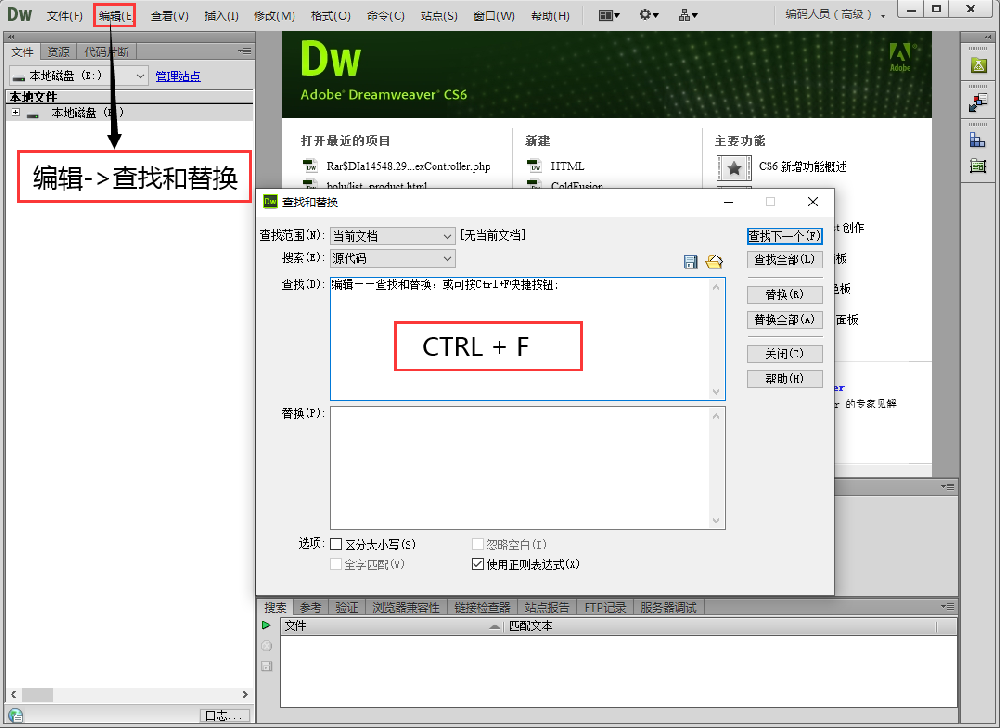Open the 窗口(W) menu
The image size is (1000, 728).
coord(494,15)
